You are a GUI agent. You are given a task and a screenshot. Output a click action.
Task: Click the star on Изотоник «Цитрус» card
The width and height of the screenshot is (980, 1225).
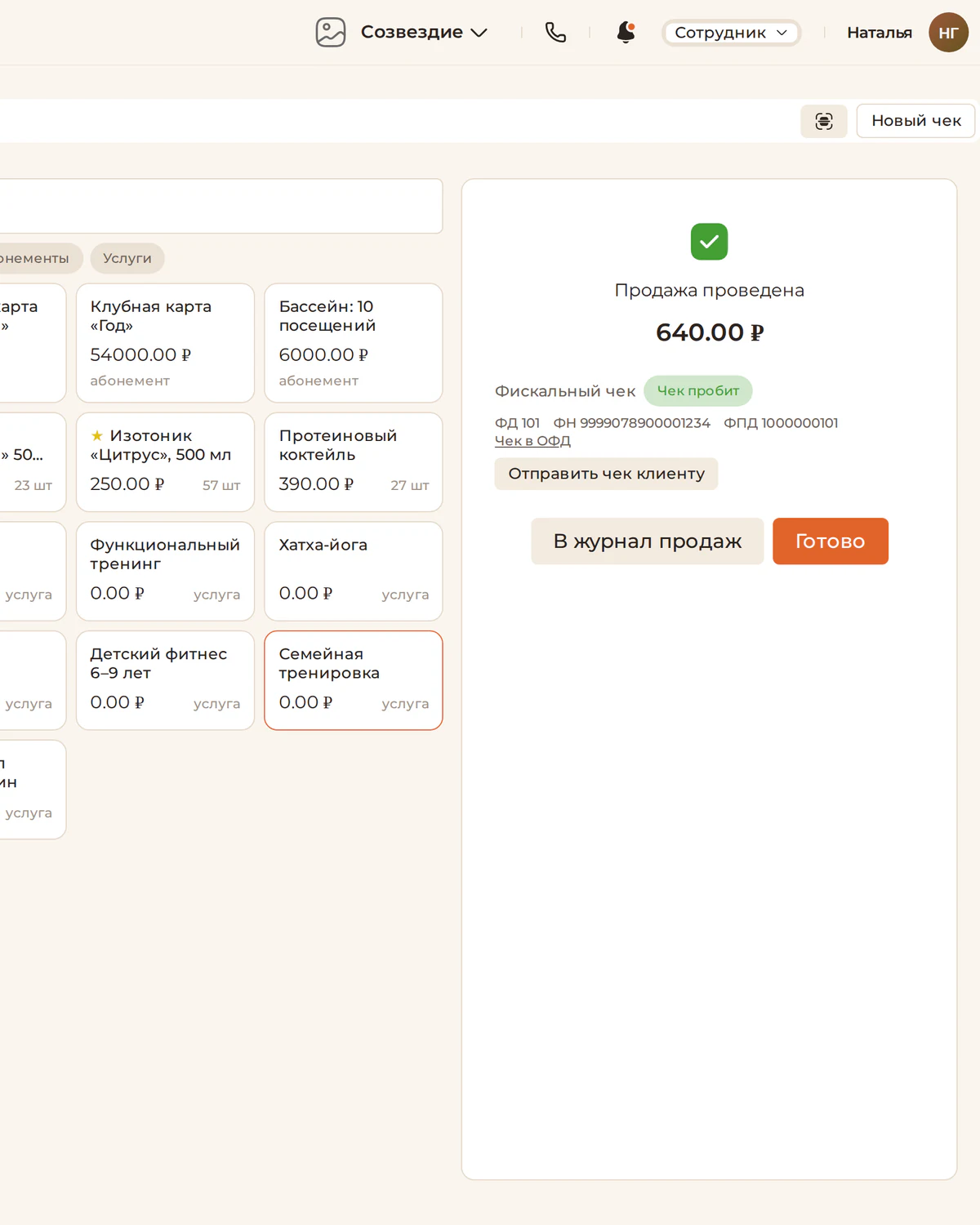tap(97, 435)
